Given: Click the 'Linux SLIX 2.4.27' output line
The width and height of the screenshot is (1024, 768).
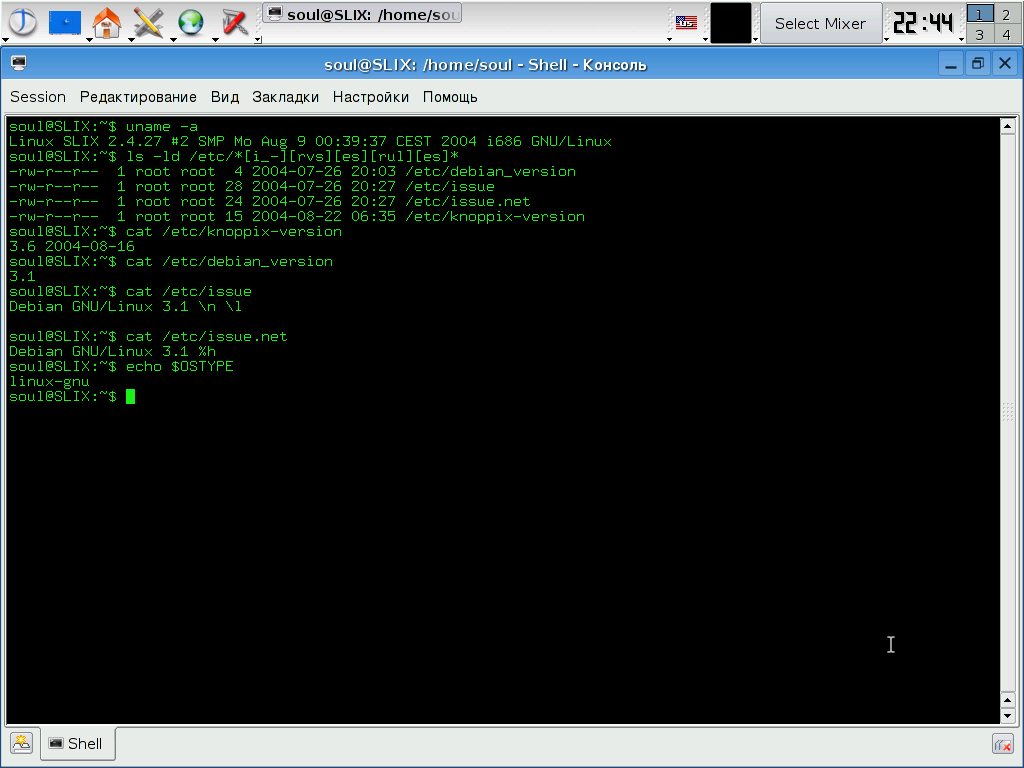Looking at the screenshot, I should click(x=310, y=142).
